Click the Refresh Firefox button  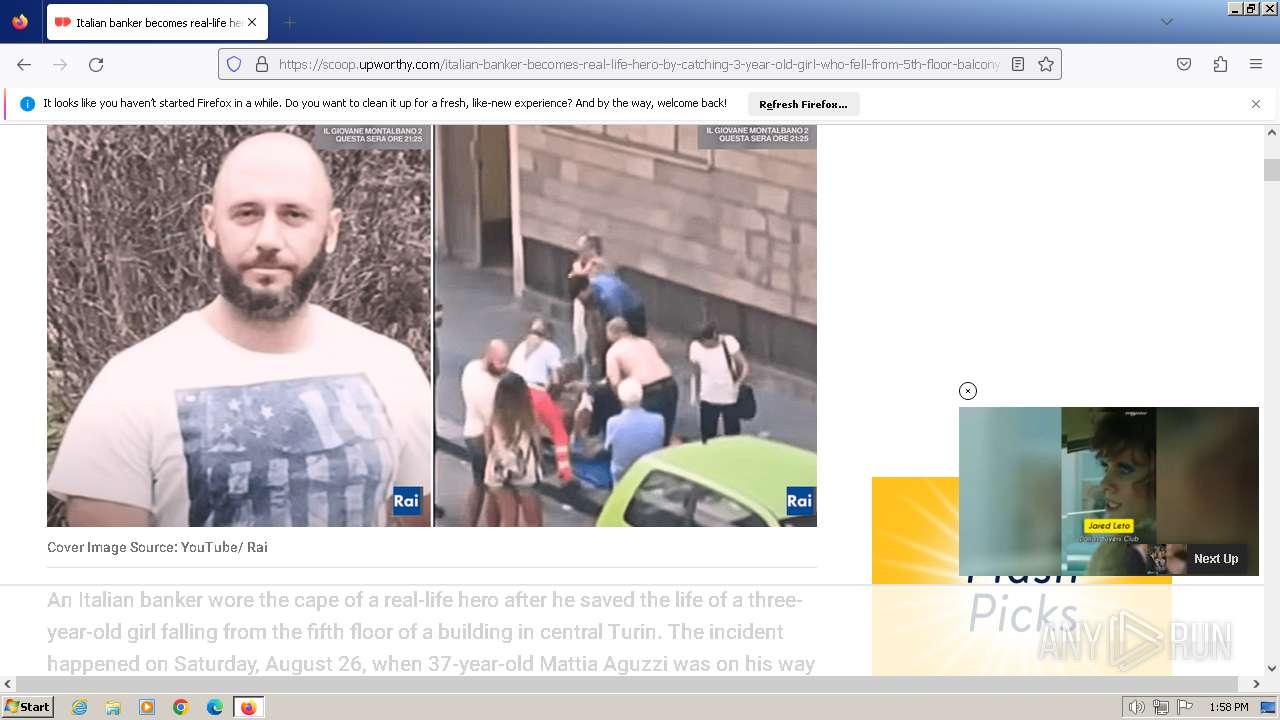tap(803, 104)
